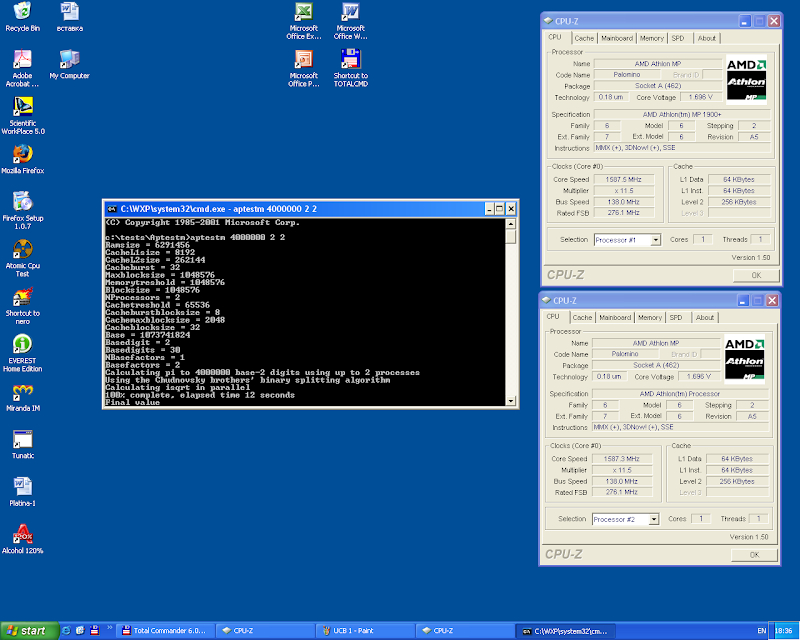This screenshot has height=640, width=800.
Task: Expand Processor #1 selection dropdown
Action: coord(656,240)
